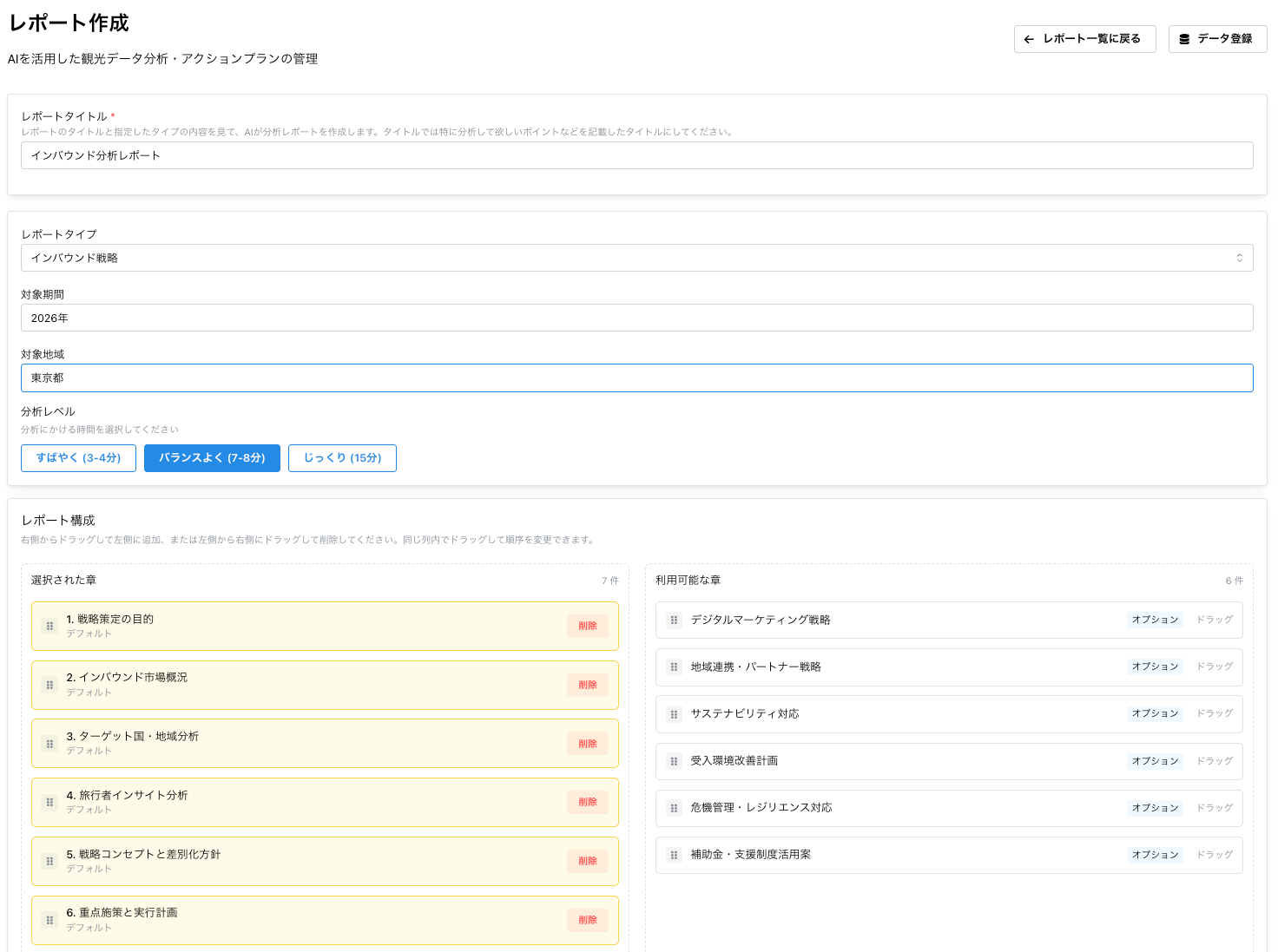The height and width of the screenshot is (952, 1278).
Task: Click chapter title 戦略コンセプトと差別化方針
Action: (143, 854)
